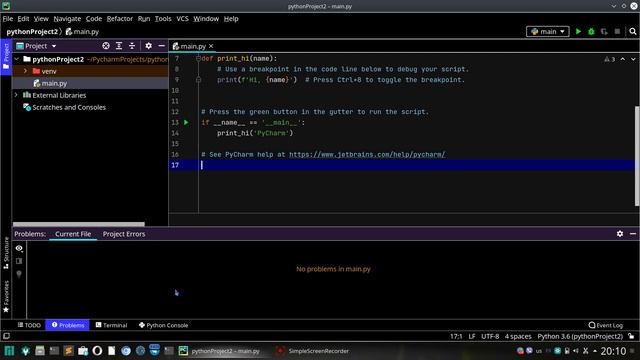Open Python 3.6 interpreter selector
Screen dimensions: 640x360
[580, 336]
